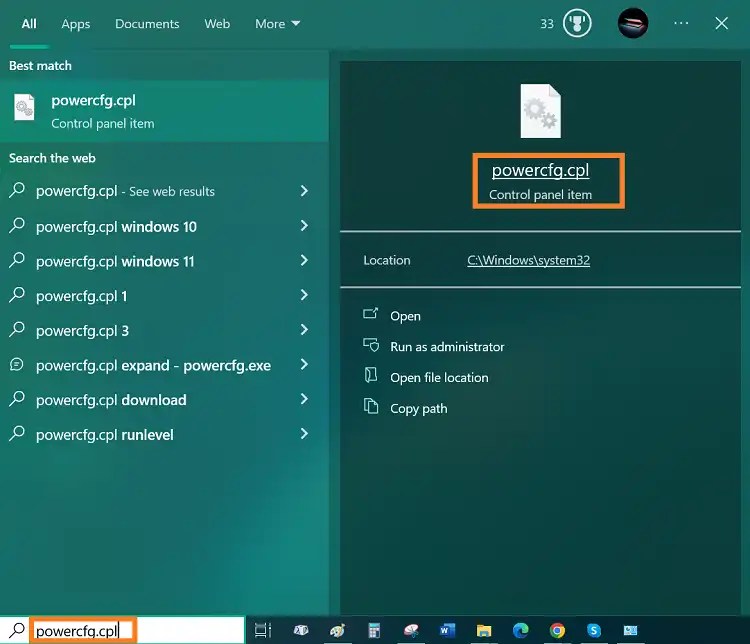Click large powercfg.cpl preview icon
The width and height of the screenshot is (750, 644).
click(x=540, y=111)
